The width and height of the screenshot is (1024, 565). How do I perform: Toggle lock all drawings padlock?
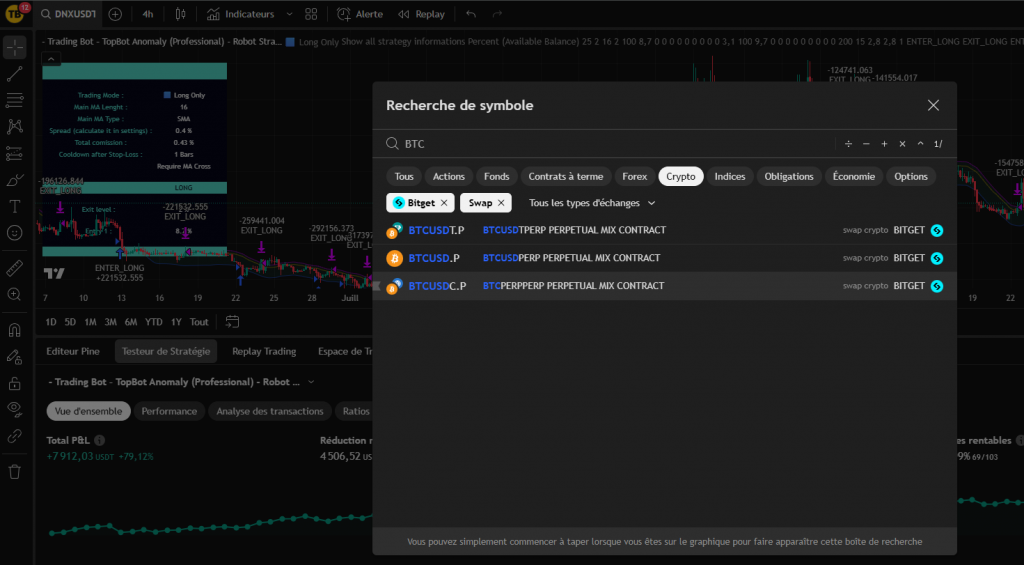coord(14,383)
